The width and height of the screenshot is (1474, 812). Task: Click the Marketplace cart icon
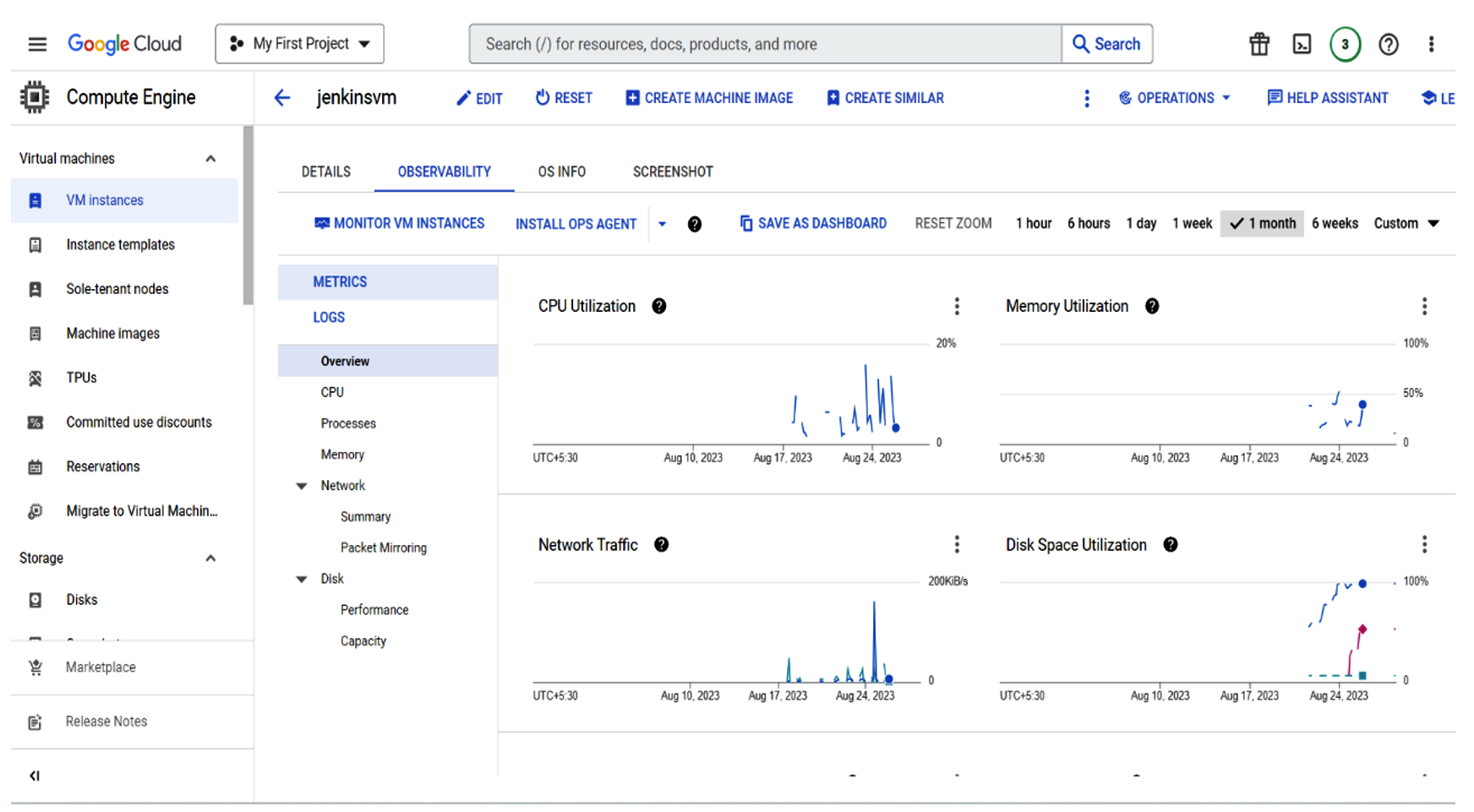pyautogui.click(x=35, y=668)
